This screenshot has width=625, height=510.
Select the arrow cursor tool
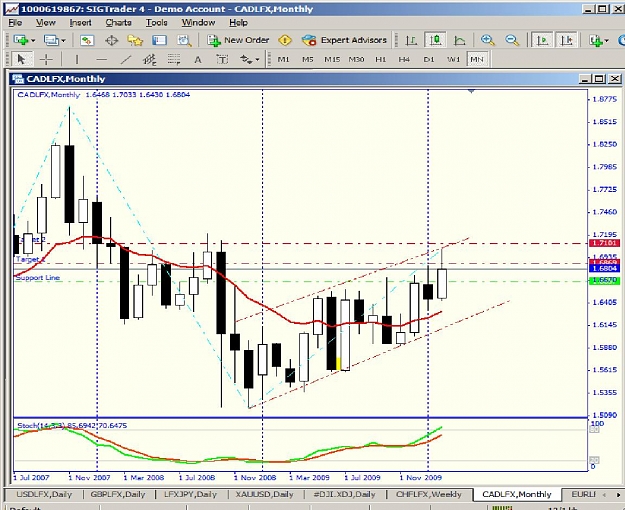click(21, 60)
